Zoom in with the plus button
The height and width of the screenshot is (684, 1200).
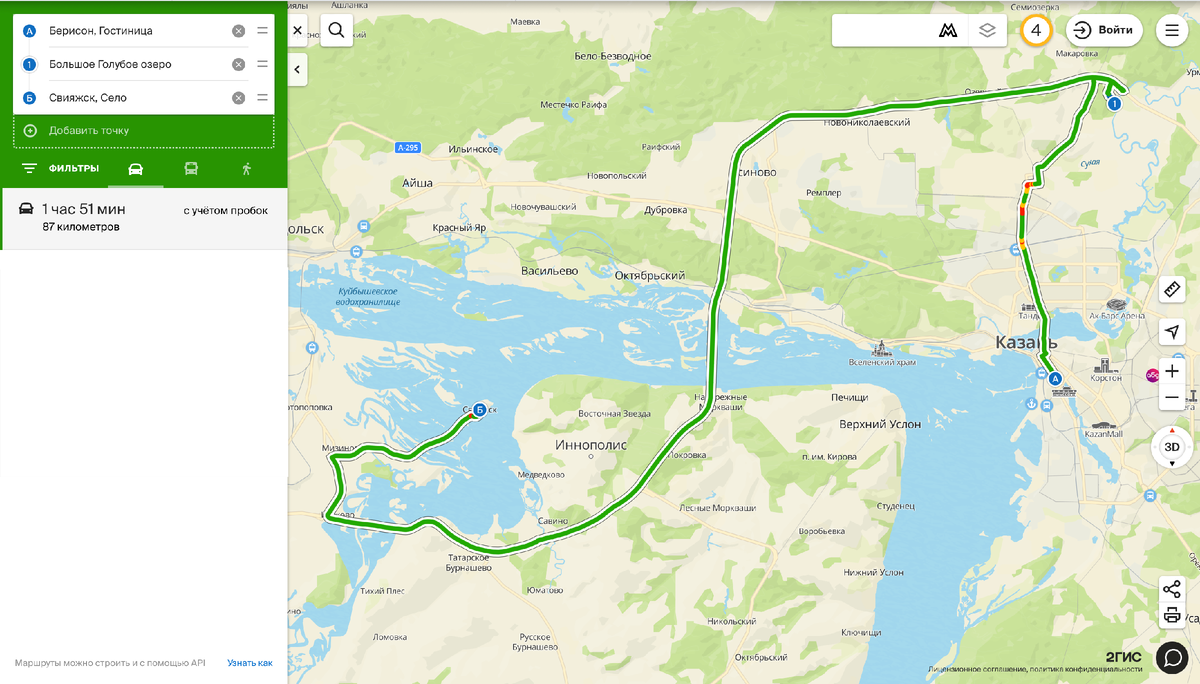(1172, 371)
